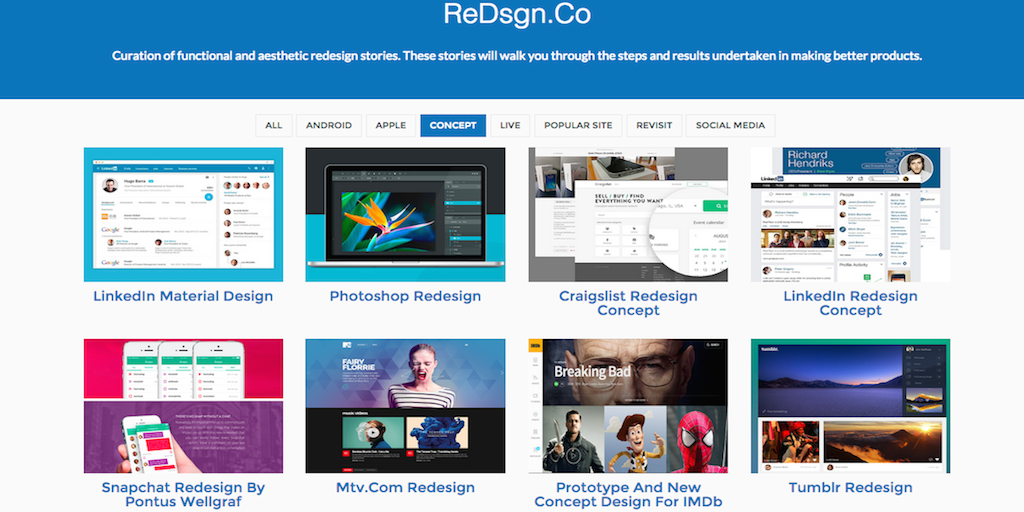The image size is (1024, 512).
Task: Click the Tumblr Redesign thumbnail image
Action: coord(850,406)
